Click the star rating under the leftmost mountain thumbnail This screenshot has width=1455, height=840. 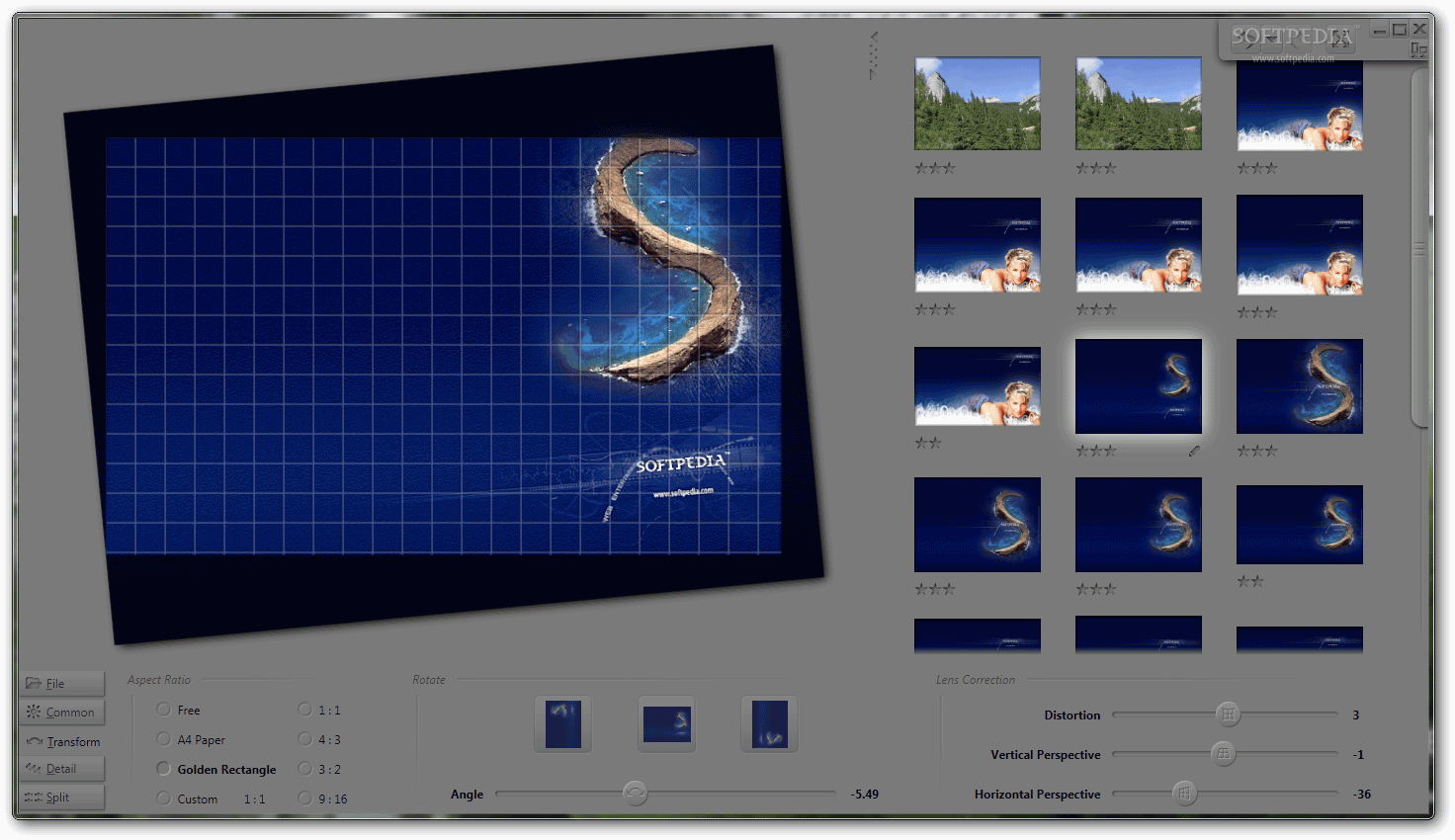pyautogui.click(x=935, y=168)
